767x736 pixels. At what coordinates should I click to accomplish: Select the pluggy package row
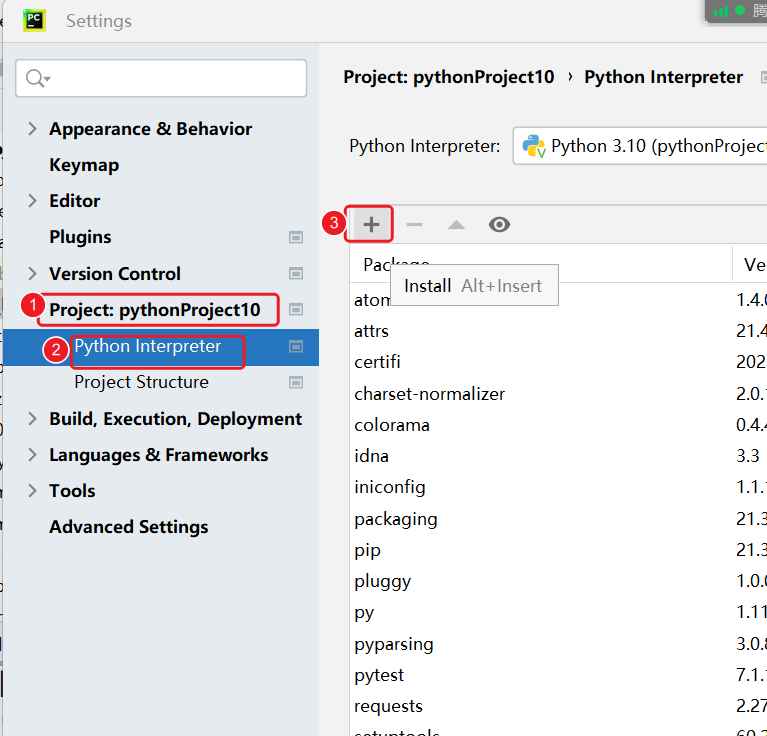[x=558, y=581]
